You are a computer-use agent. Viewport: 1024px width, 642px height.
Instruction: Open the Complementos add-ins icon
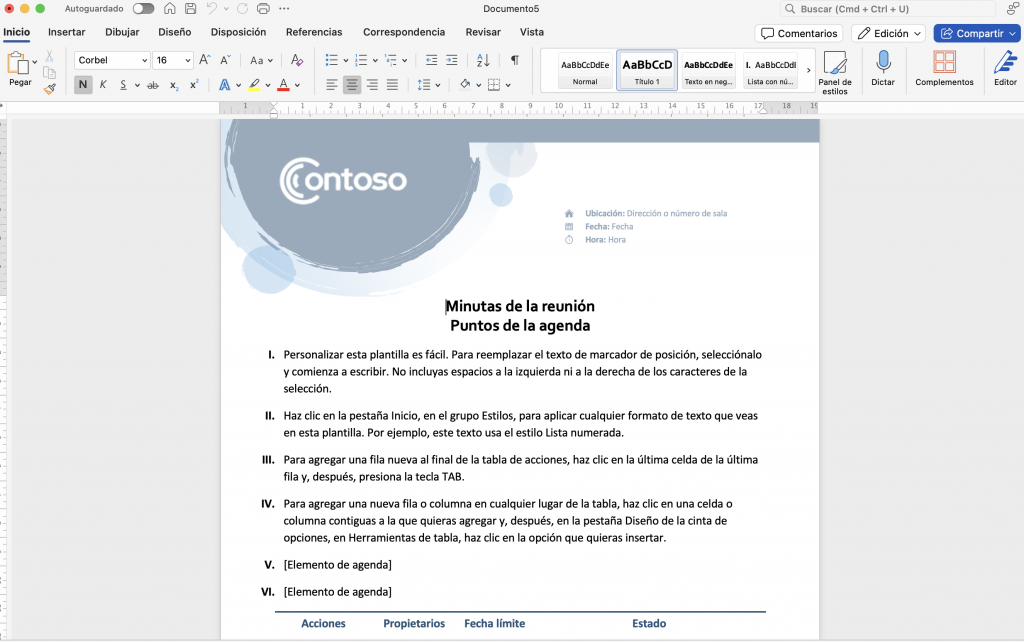[943, 63]
